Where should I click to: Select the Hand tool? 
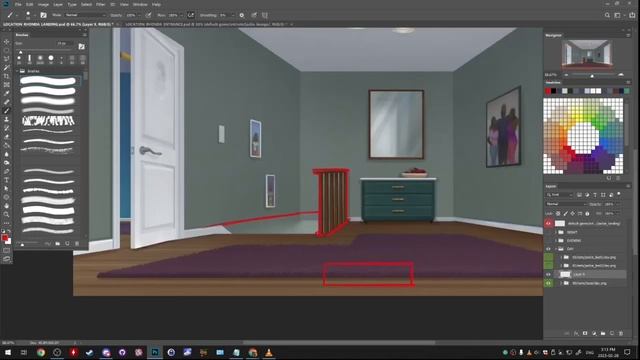(7, 206)
